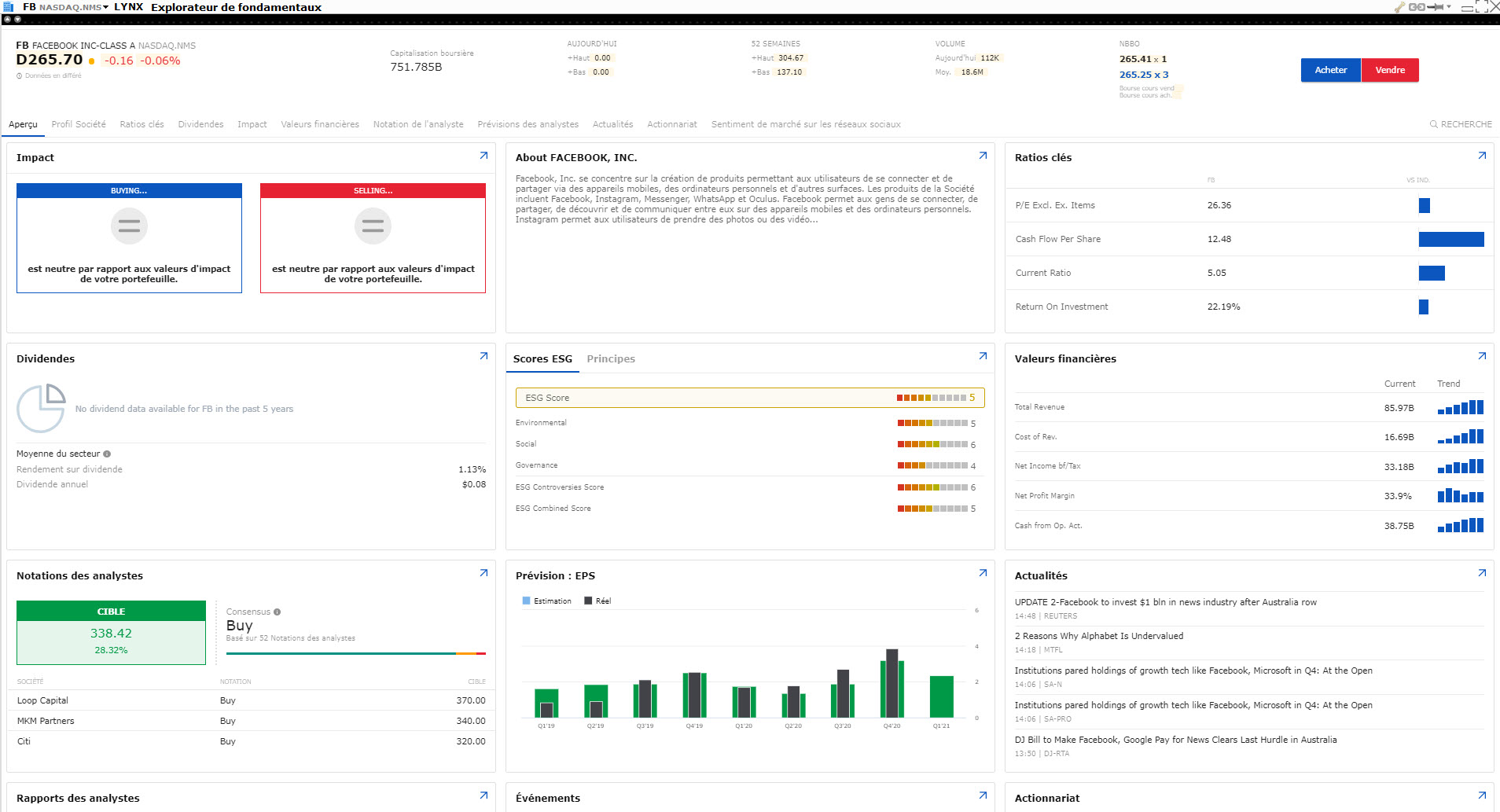The height and width of the screenshot is (812, 1500).
Task: Expand the About FACEBOOK, INC. panel arrow
Action: (983, 156)
